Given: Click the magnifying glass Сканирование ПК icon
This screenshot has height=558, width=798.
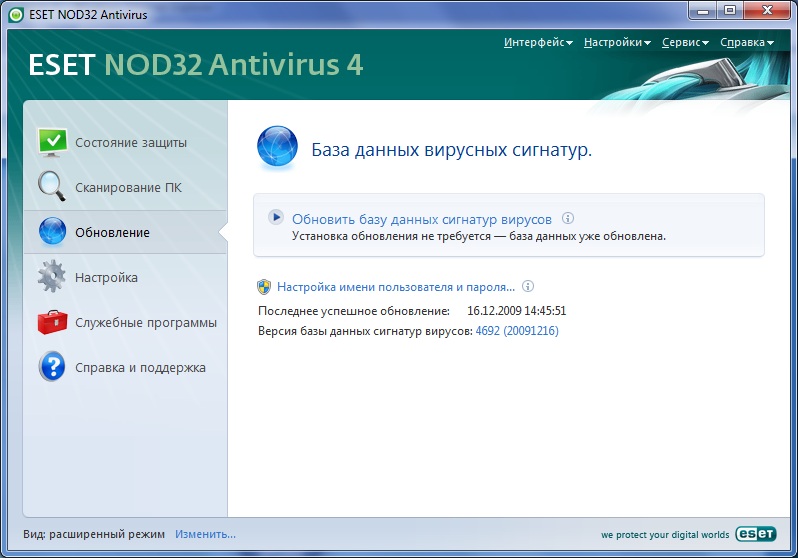Looking at the screenshot, I should [52, 187].
